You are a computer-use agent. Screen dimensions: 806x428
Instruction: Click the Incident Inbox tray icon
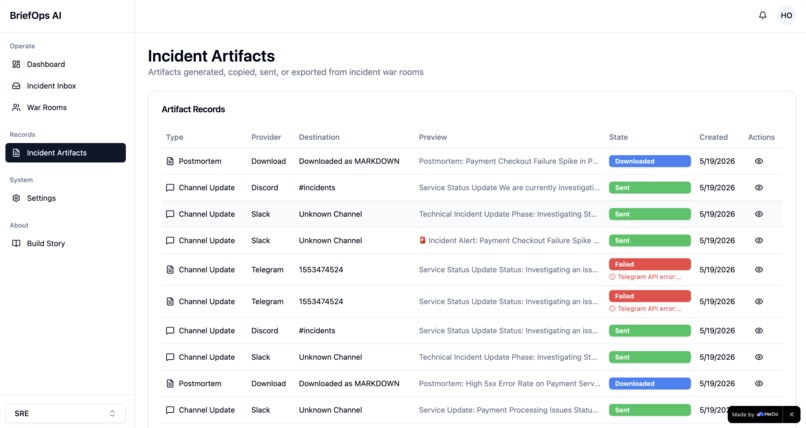click(x=16, y=86)
